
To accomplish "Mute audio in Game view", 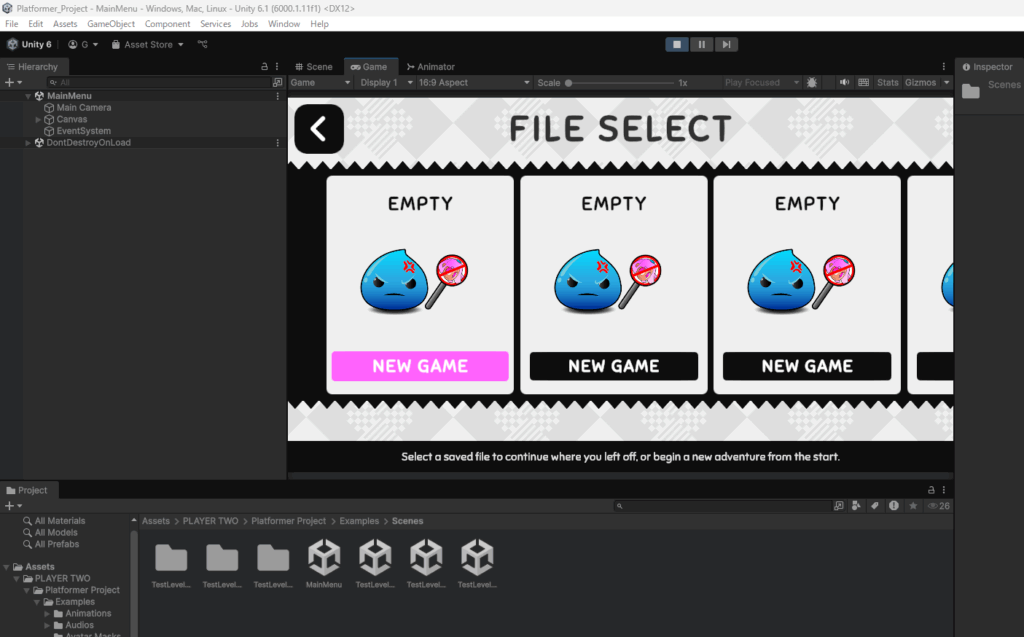I will pos(844,82).
